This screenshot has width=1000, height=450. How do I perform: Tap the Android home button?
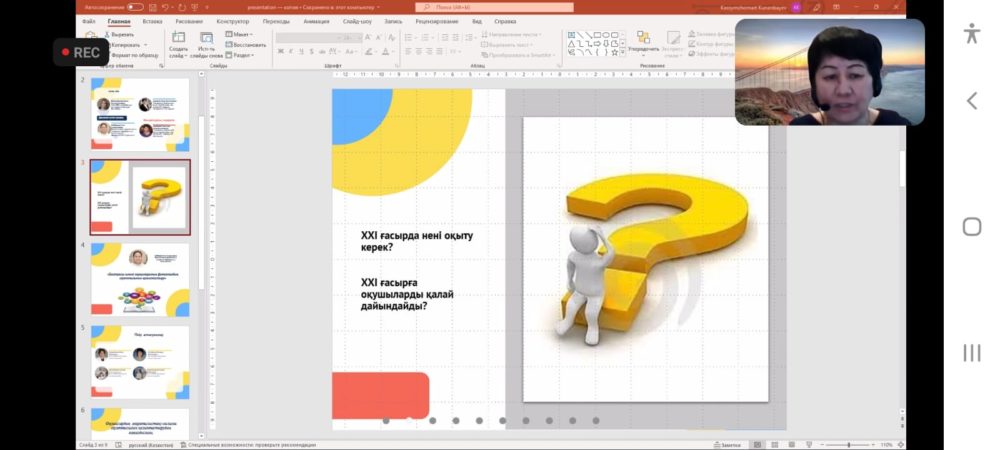coord(972,226)
